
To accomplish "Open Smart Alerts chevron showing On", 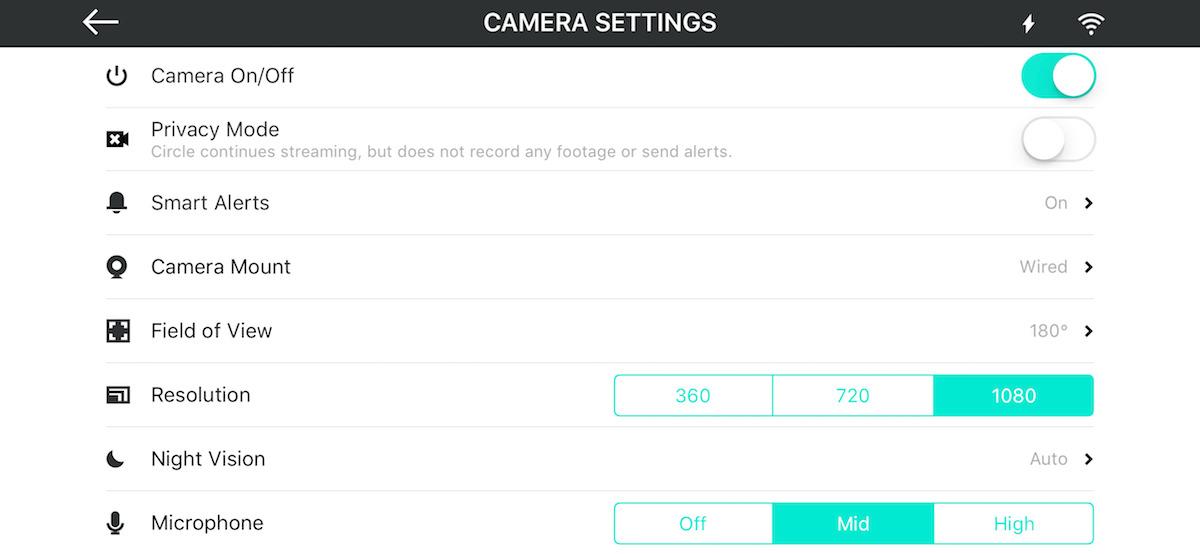I will click(x=1089, y=203).
